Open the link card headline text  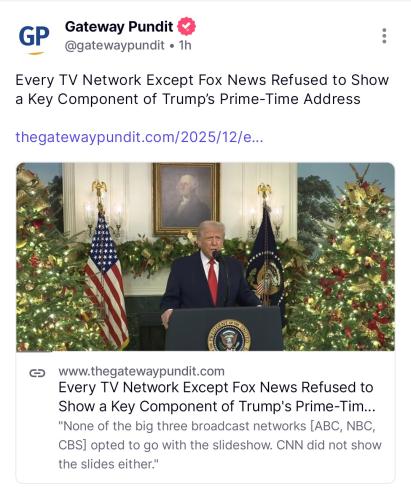[x=217, y=397]
